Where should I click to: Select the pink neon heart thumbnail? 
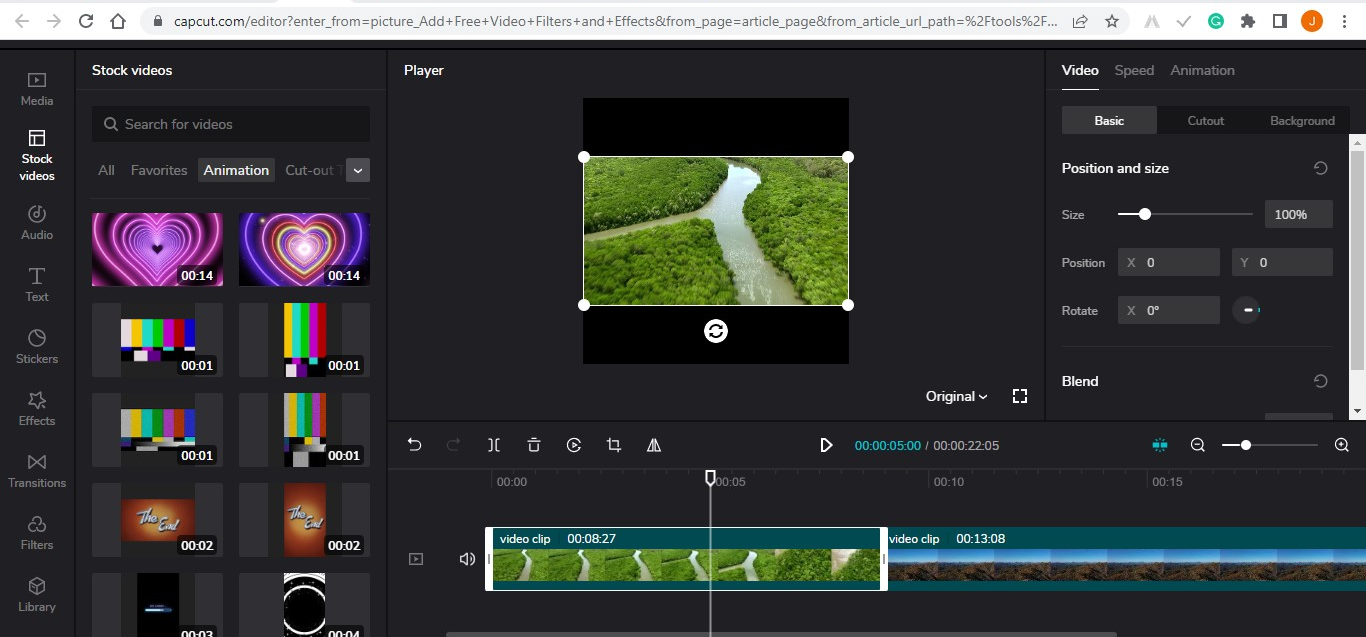157,249
